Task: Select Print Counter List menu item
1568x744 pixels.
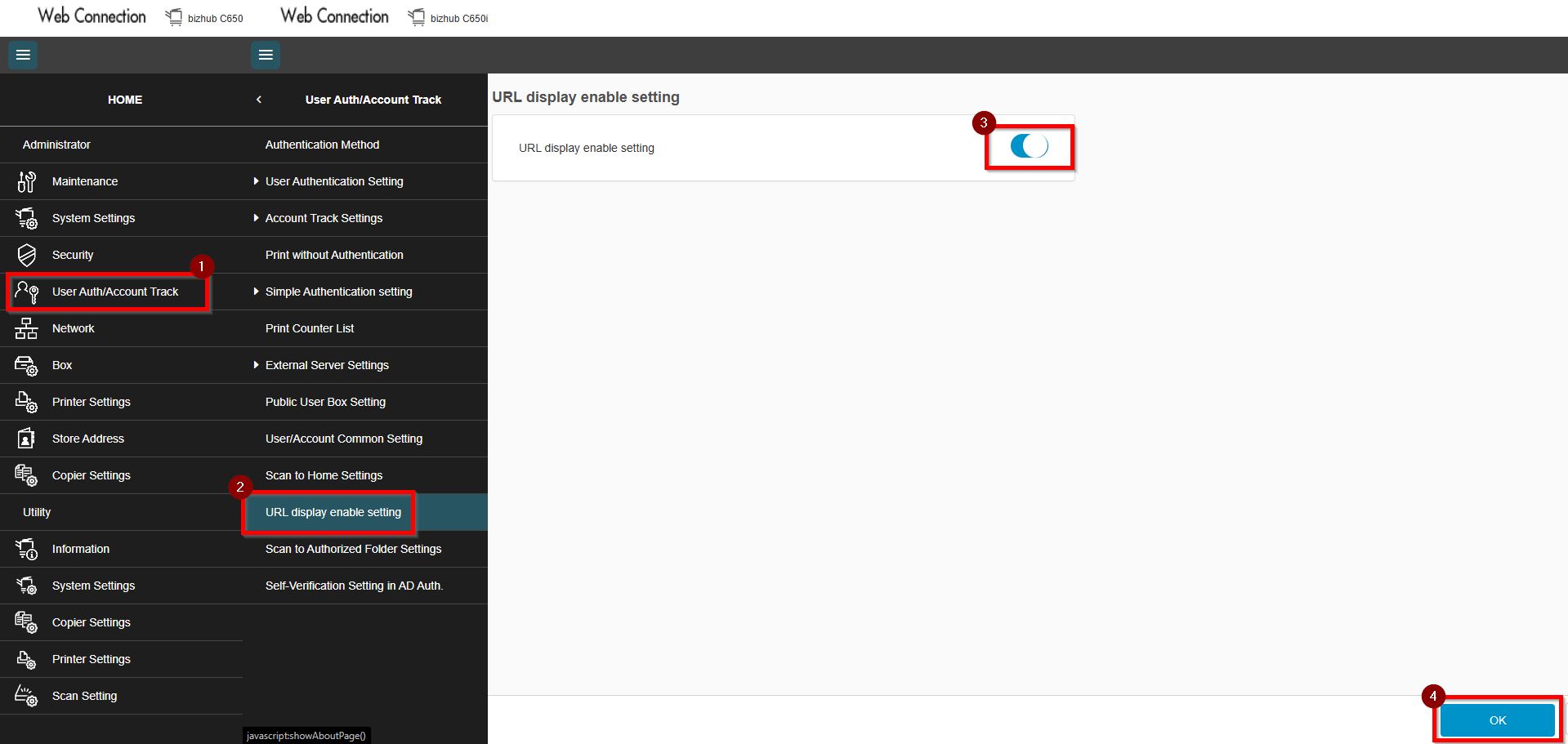Action: (310, 328)
